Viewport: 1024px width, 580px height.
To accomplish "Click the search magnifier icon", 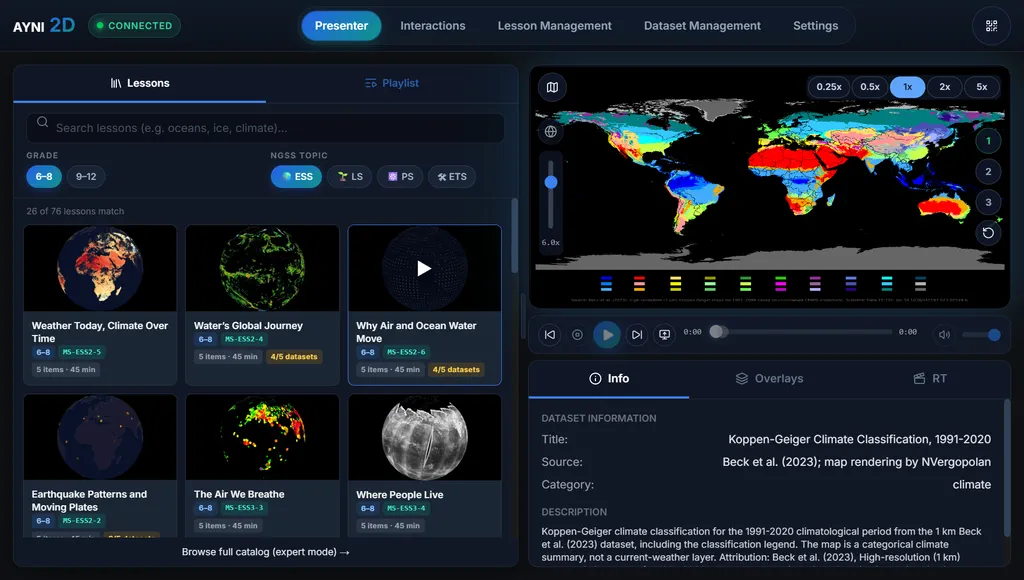I will (42, 121).
